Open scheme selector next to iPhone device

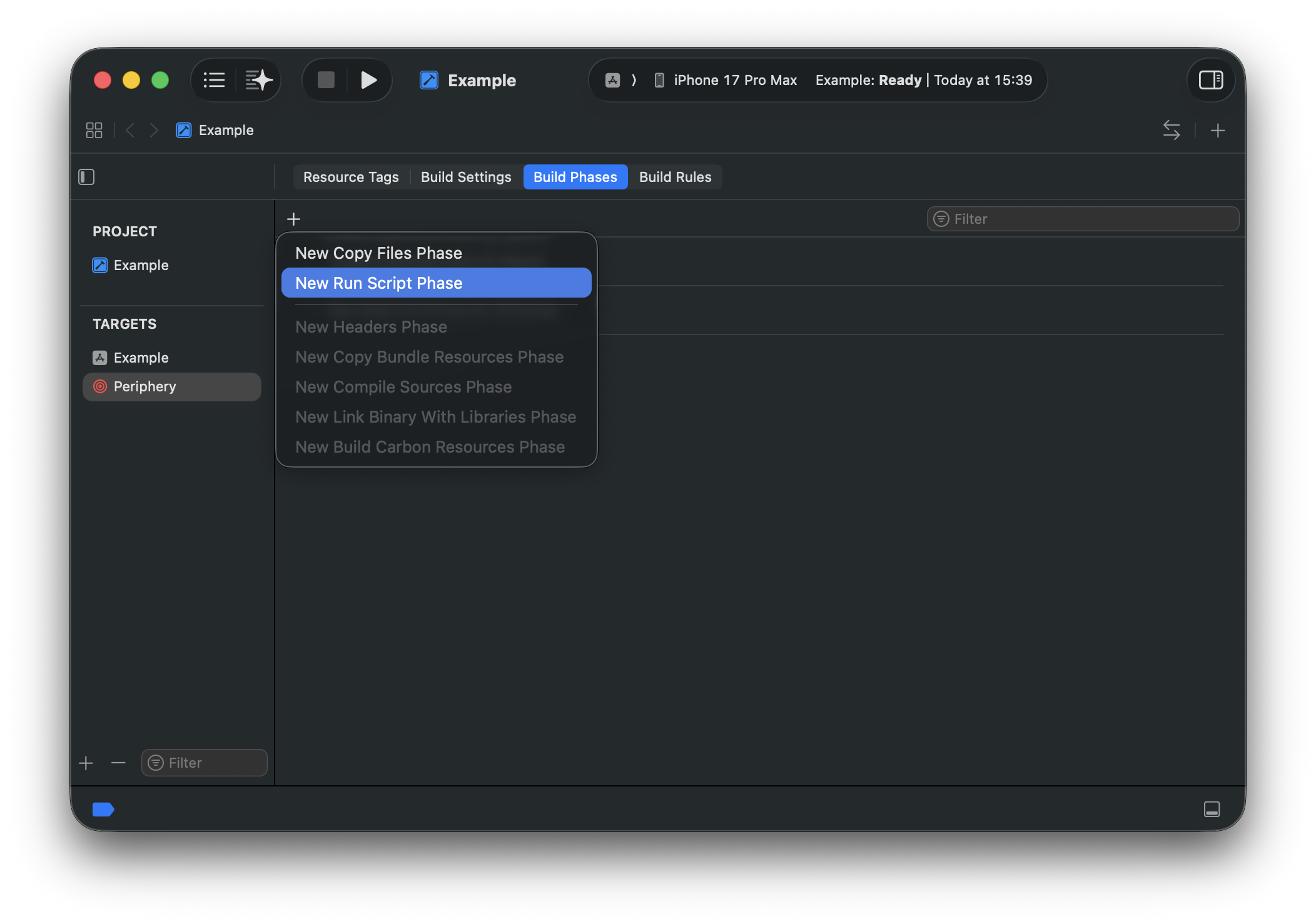(613, 80)
